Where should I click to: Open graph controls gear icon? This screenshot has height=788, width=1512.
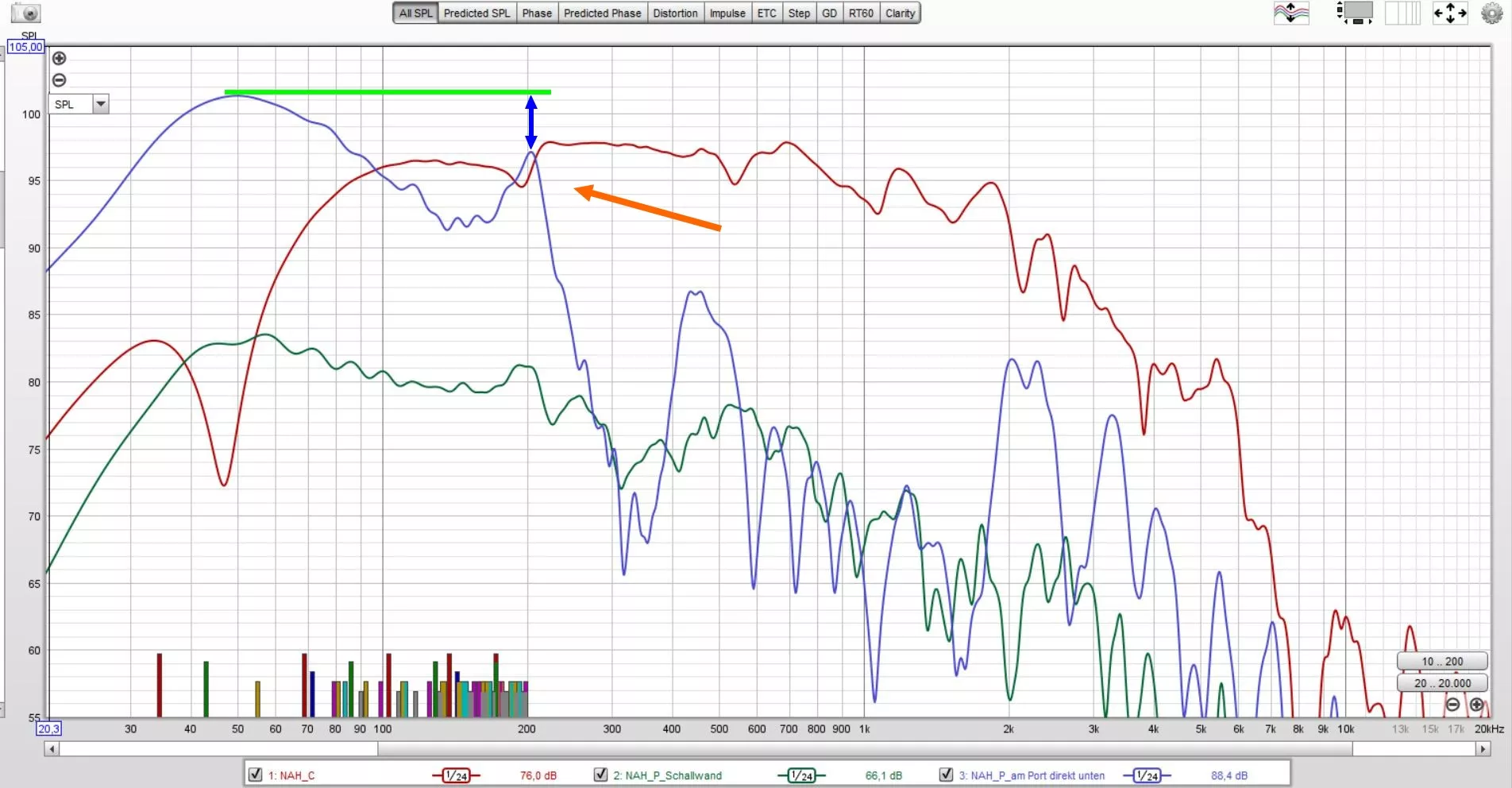click(1492, 14)
